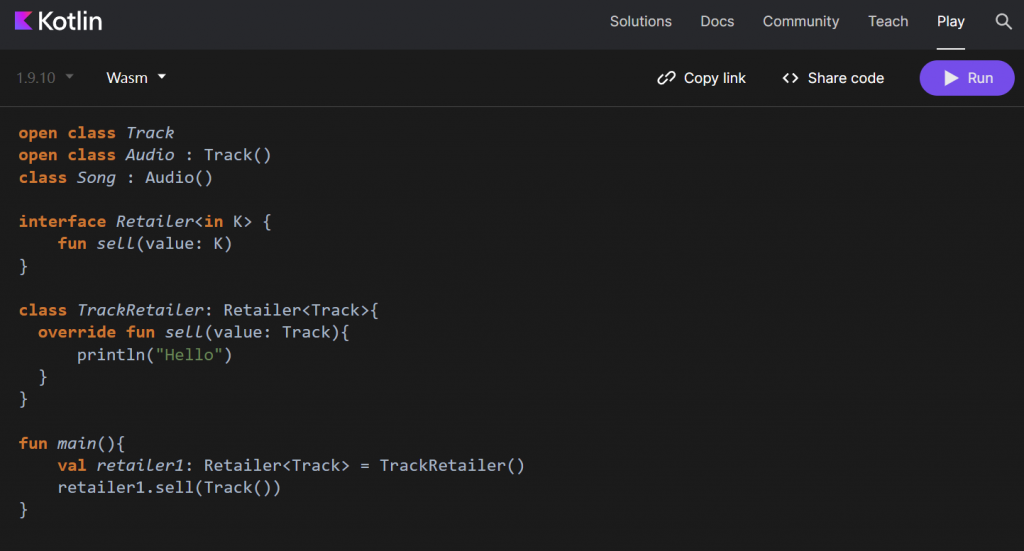Click the main function name

point(75,443)
